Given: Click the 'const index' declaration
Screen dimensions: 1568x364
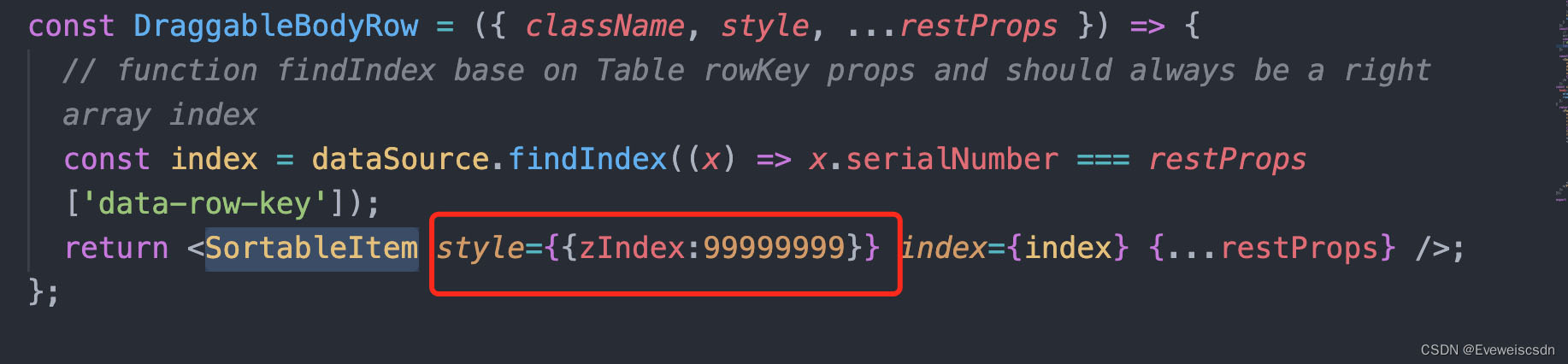Looking at the screenshot, I should [x=161, y=160].
